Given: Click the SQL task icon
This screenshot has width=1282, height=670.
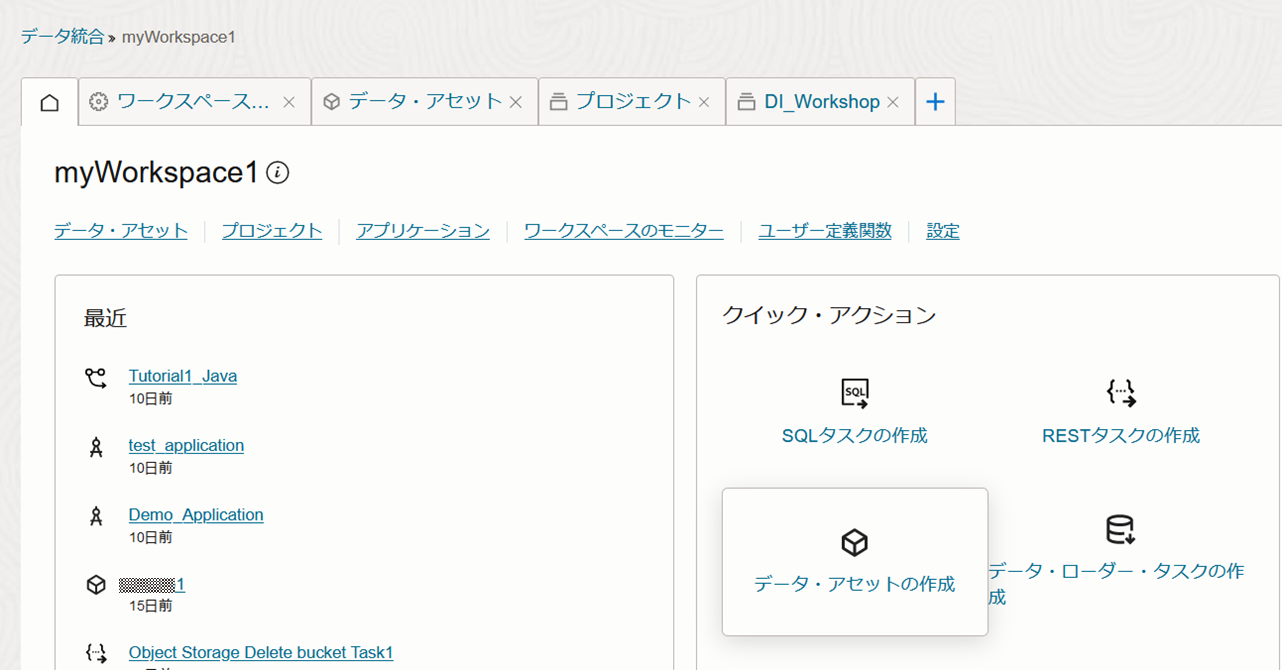Looking at the screenshot, I should (x=855, y=392).
